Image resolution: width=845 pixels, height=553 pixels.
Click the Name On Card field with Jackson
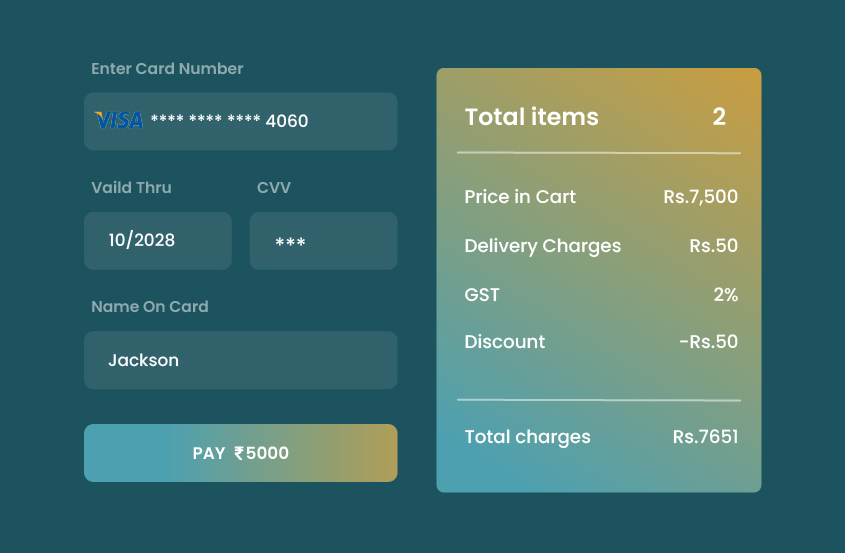[x=240, y=360]
